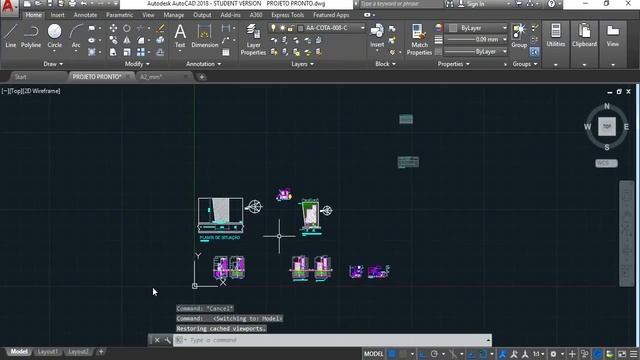640x360 pixels.
Task: Click the Hatch tool icon
Action: [x=92, y=52]
